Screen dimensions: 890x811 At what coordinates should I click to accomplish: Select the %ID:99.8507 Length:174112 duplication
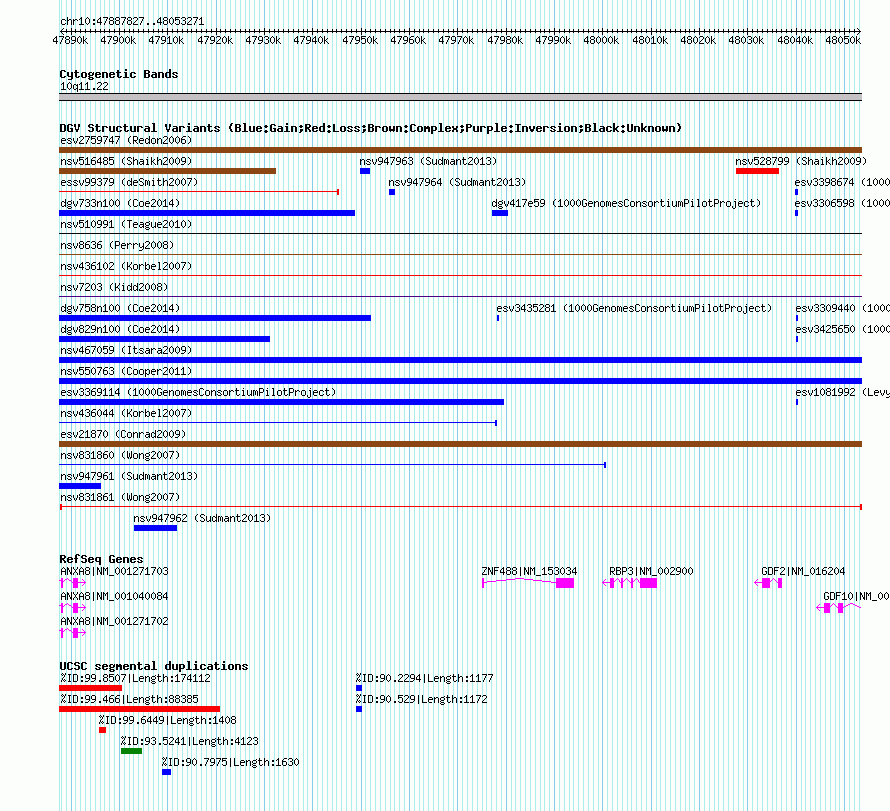(90, 688)
